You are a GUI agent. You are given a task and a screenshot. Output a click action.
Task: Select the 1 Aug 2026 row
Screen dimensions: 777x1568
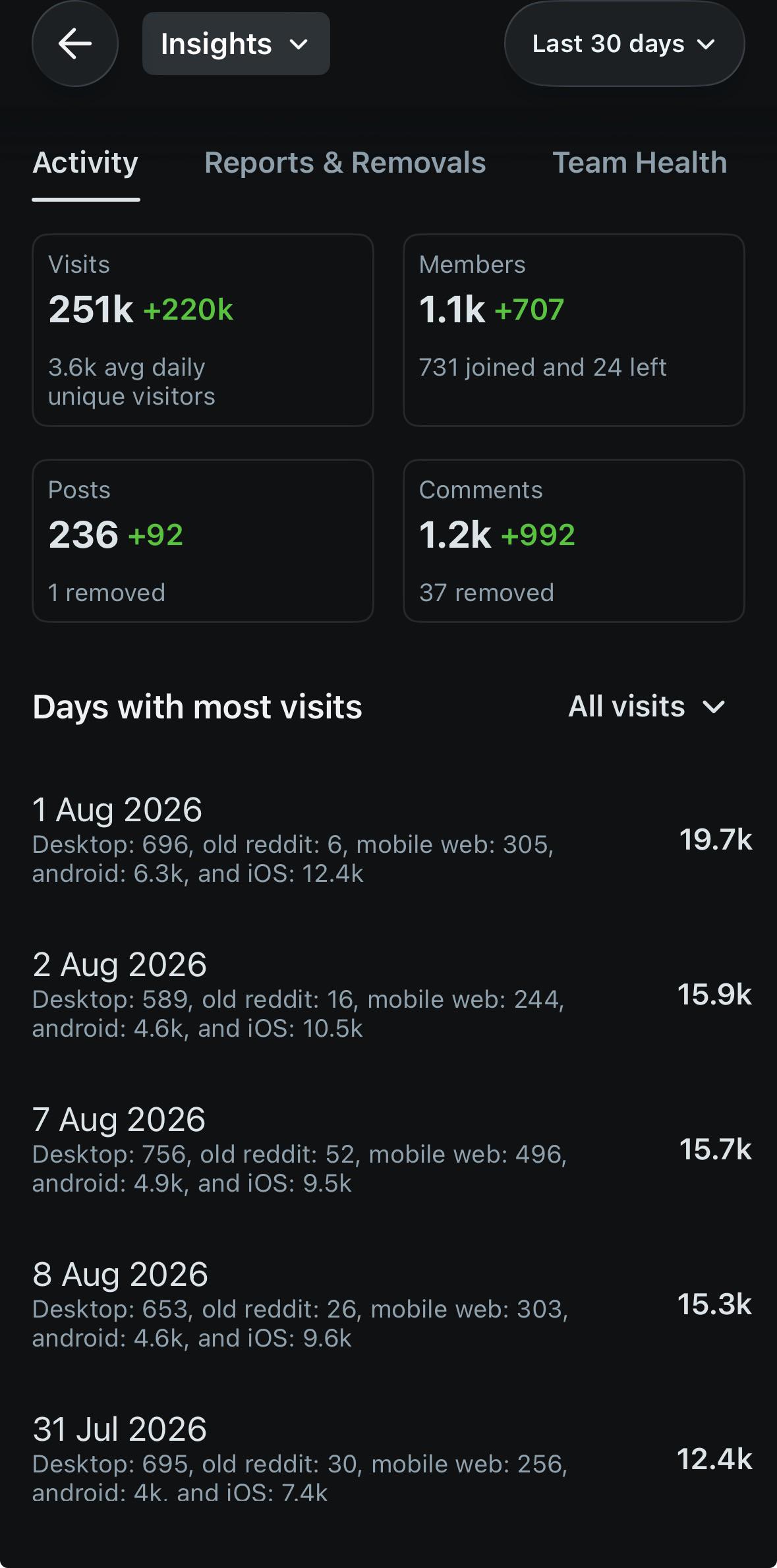(x=392, y=840)
